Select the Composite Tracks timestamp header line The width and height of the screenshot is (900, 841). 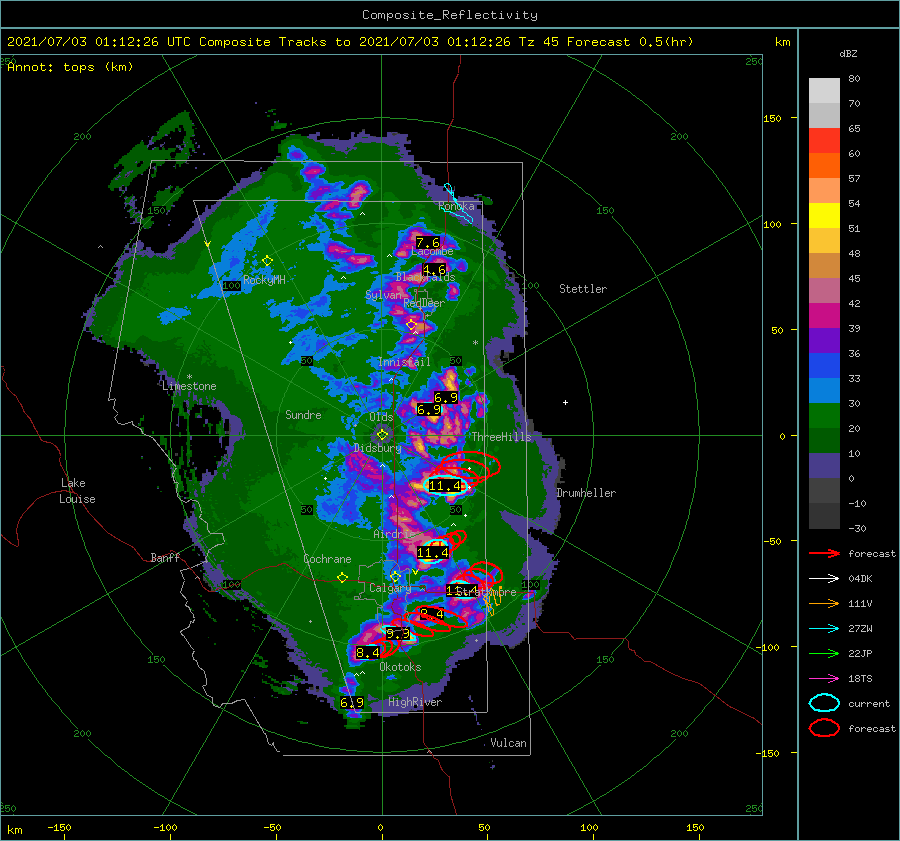350,42
